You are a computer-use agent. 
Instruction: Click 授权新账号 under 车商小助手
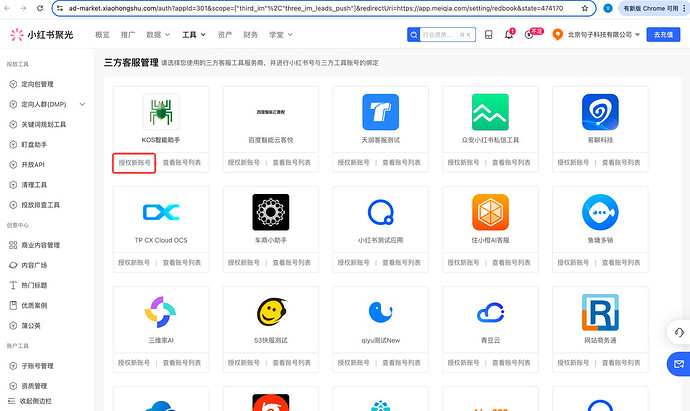(x=243, y=263)
